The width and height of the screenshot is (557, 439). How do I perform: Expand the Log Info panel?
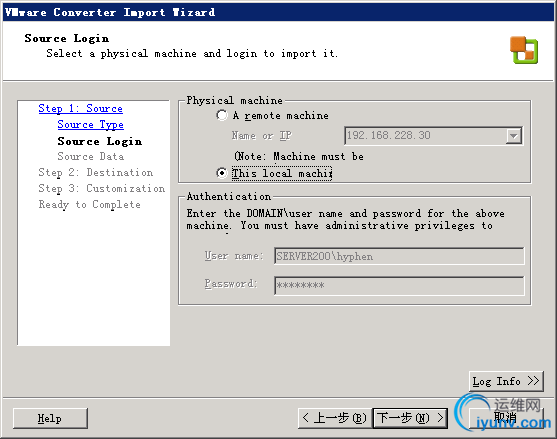pos(506,381)
